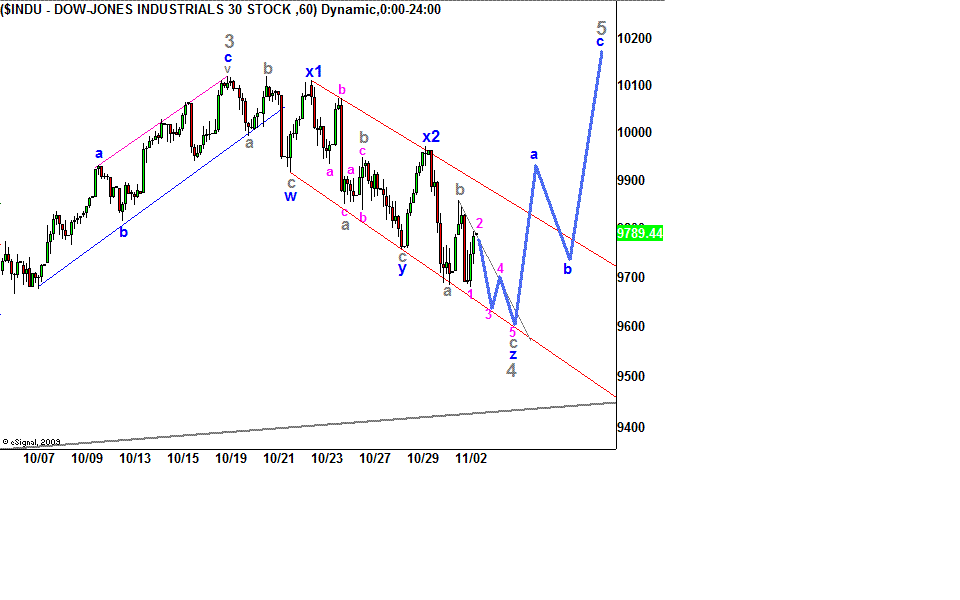Viewport: 960px width, 600px height.
Task: Select the magenta 3 label on projection
Action: click(488, 314)
